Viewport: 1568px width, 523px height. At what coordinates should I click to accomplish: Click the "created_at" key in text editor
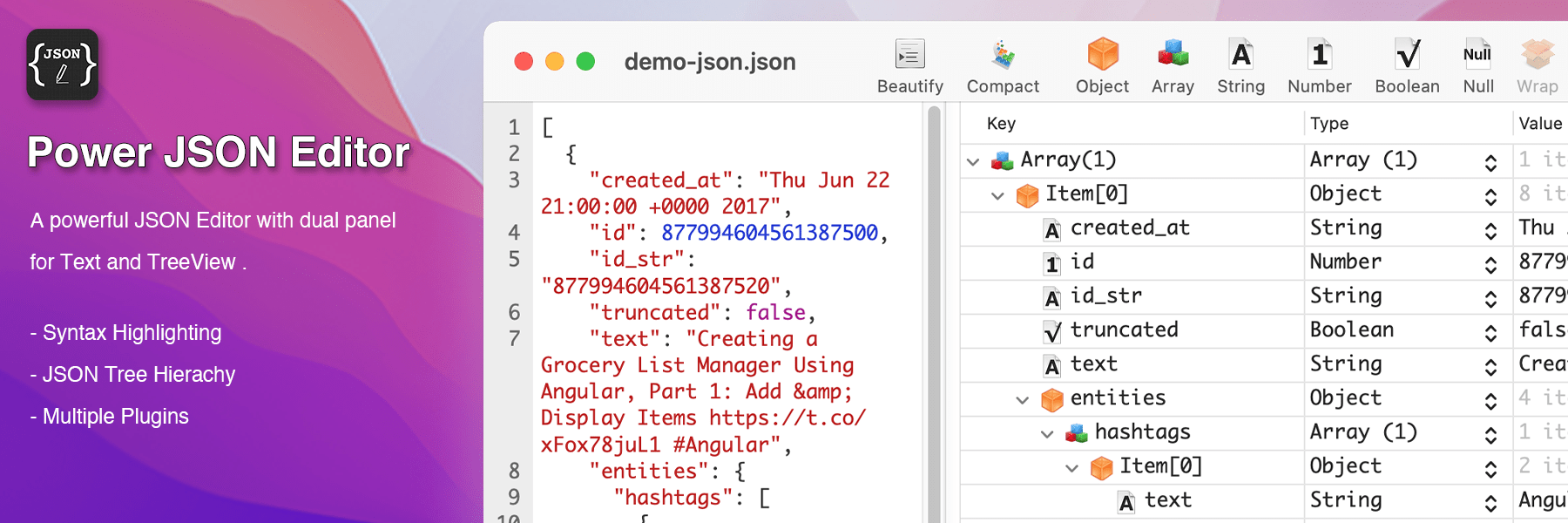tap(662, 180)
